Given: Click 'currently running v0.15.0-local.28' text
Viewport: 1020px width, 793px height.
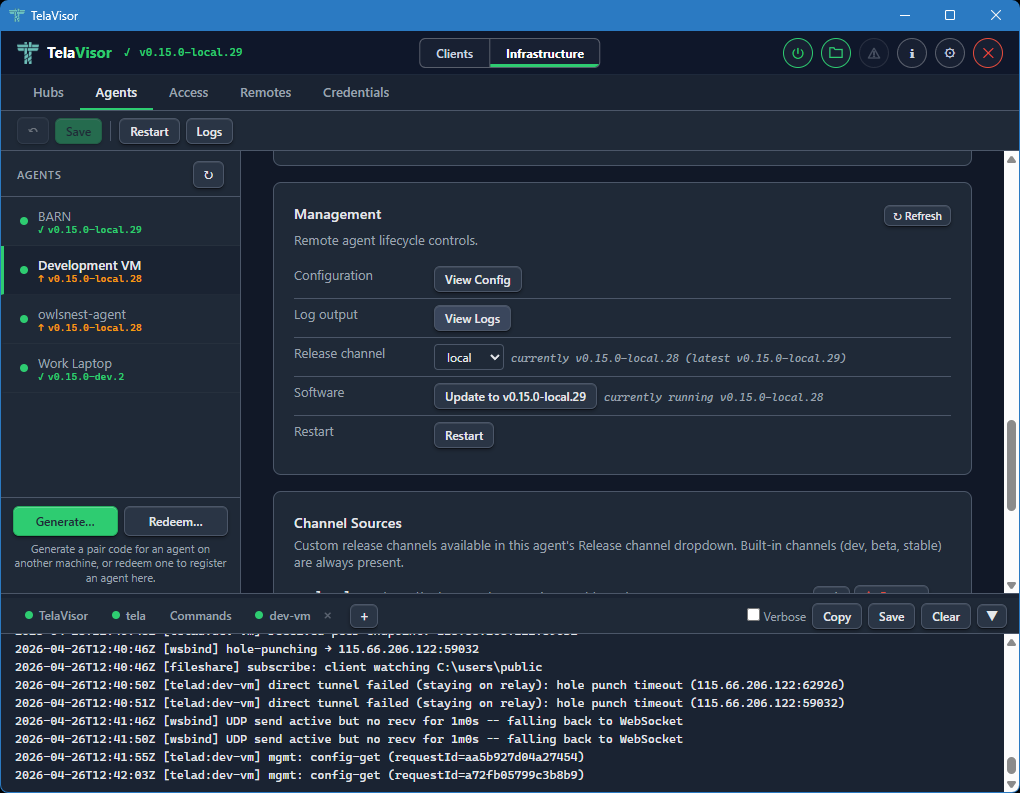Looking at the screenshot, I should click(714, 397).
